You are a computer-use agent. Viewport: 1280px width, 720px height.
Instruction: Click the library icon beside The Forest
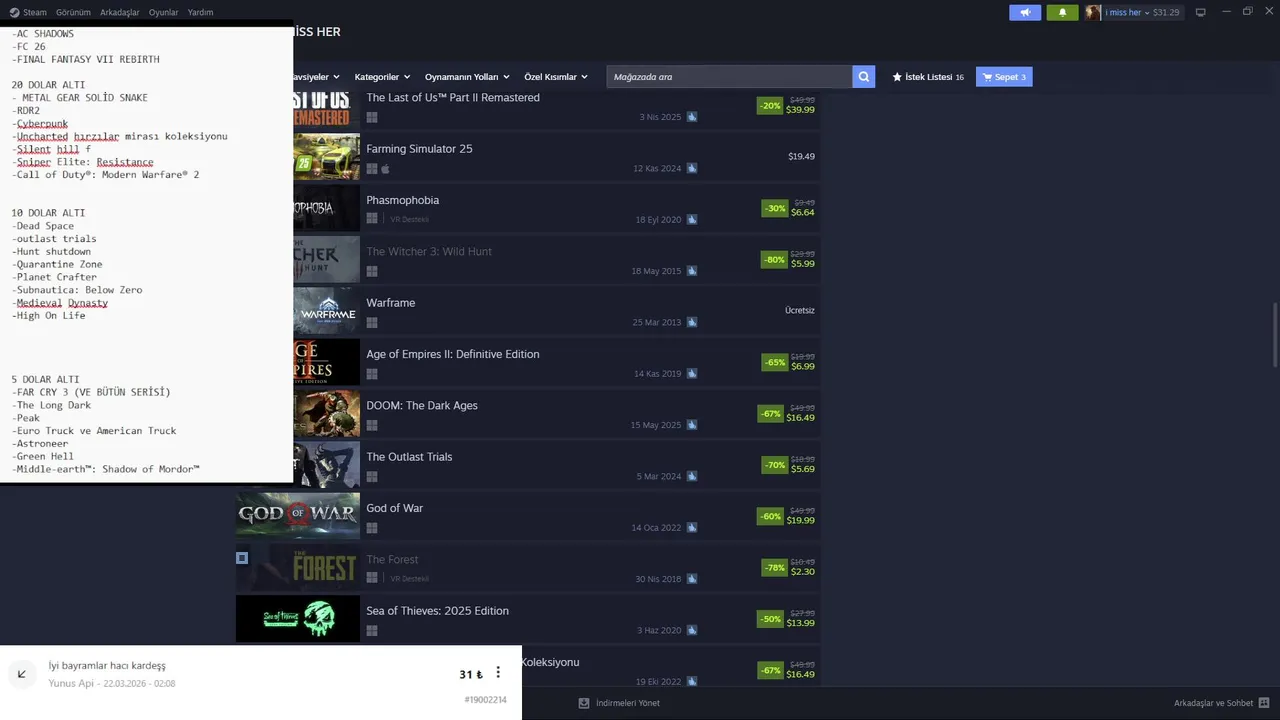pyautogui.click(x=242, y=558)
